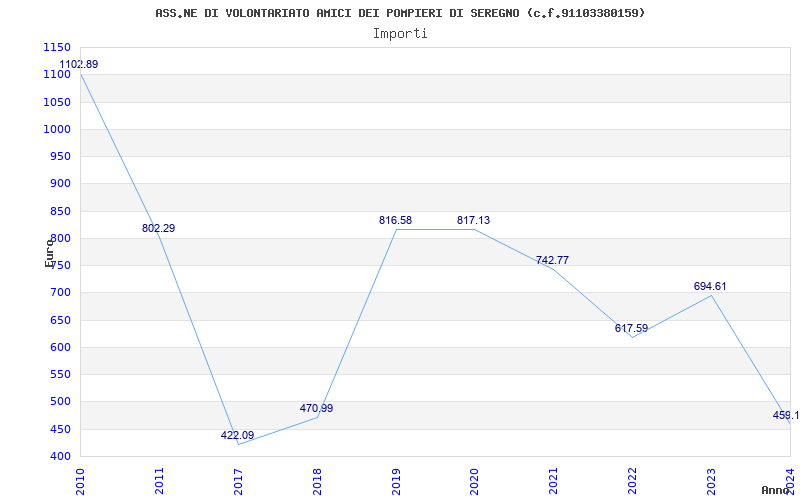Click the x-axis year label 2018

point(317,481)
